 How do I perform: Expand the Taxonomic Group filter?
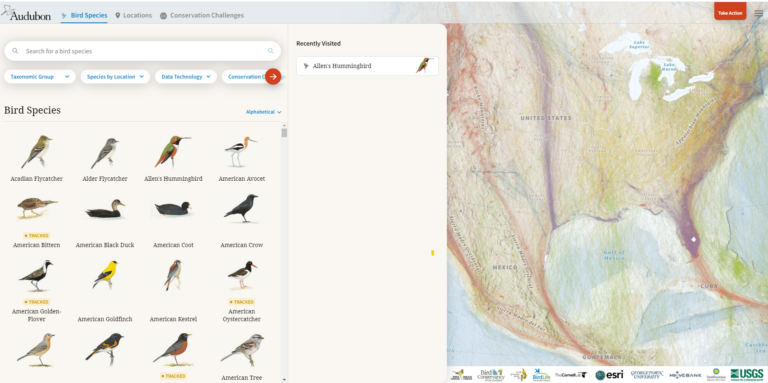point(40,76)
